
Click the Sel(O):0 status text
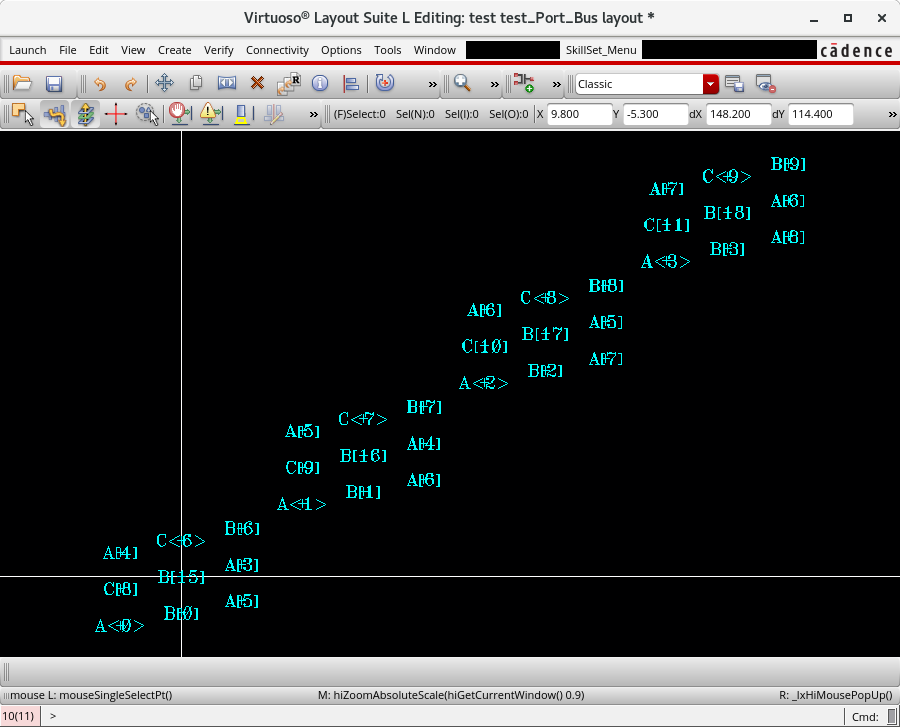pos(509,114)
